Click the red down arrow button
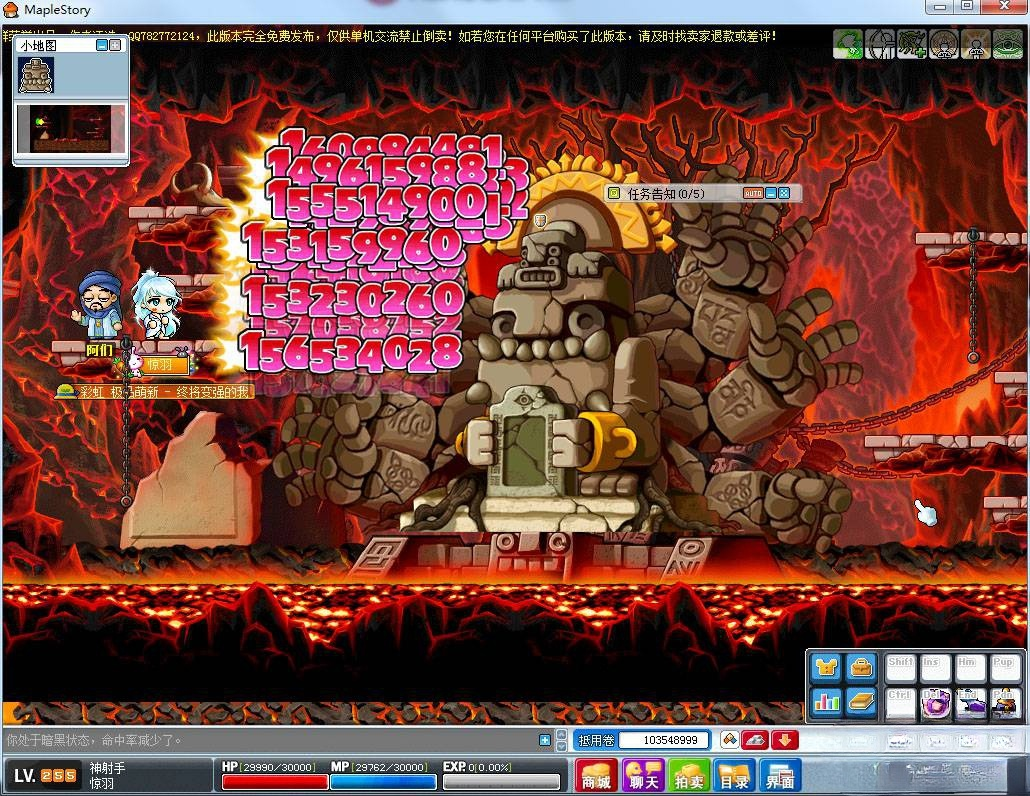This screenshot has height=796, width=1030. [x=784, y=740]
